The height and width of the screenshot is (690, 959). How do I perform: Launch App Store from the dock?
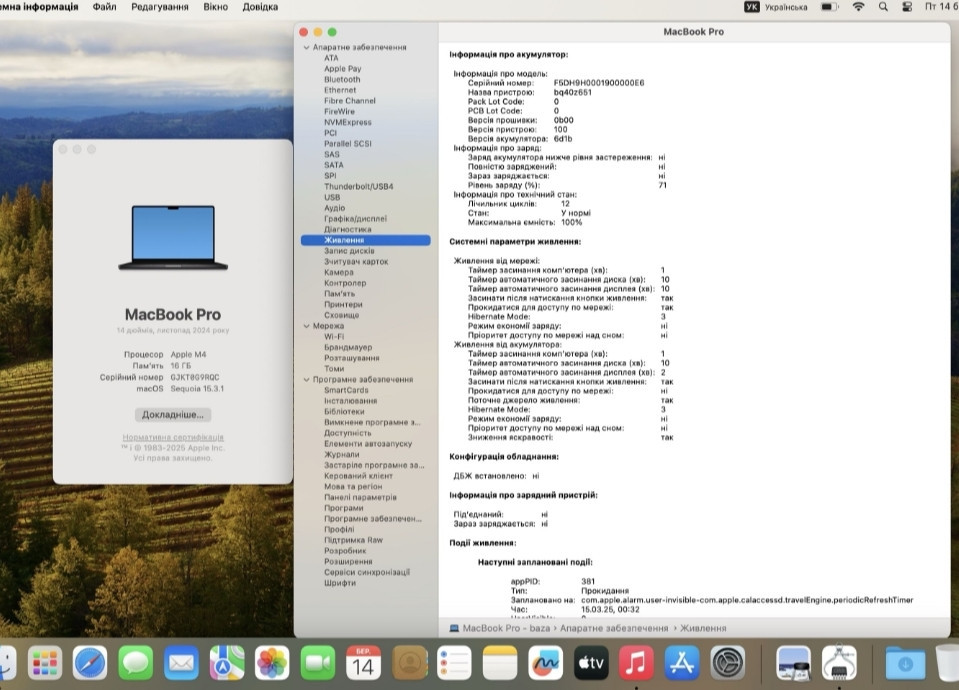682,662
